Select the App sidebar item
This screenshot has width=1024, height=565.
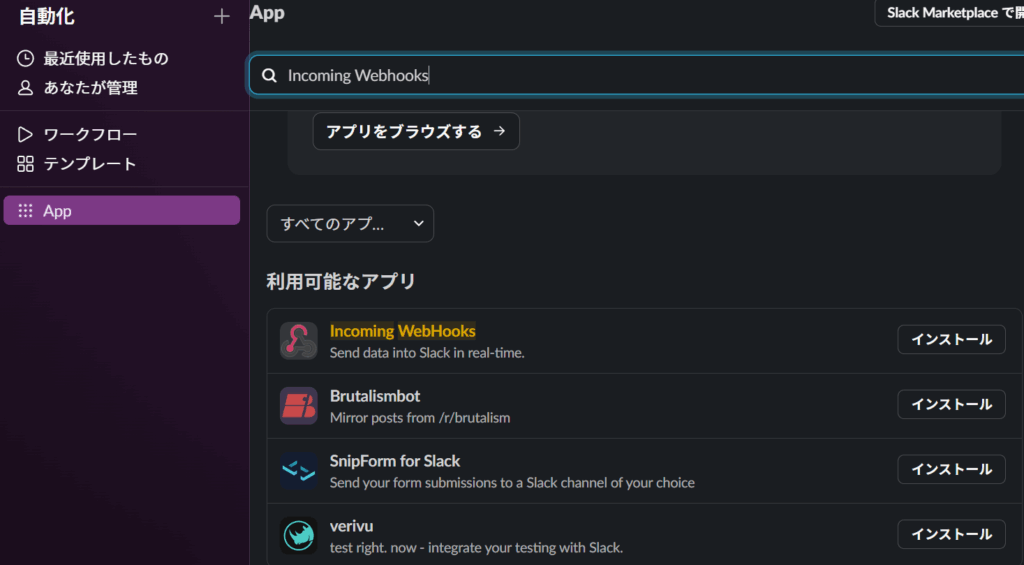click(x=121, y=210)
